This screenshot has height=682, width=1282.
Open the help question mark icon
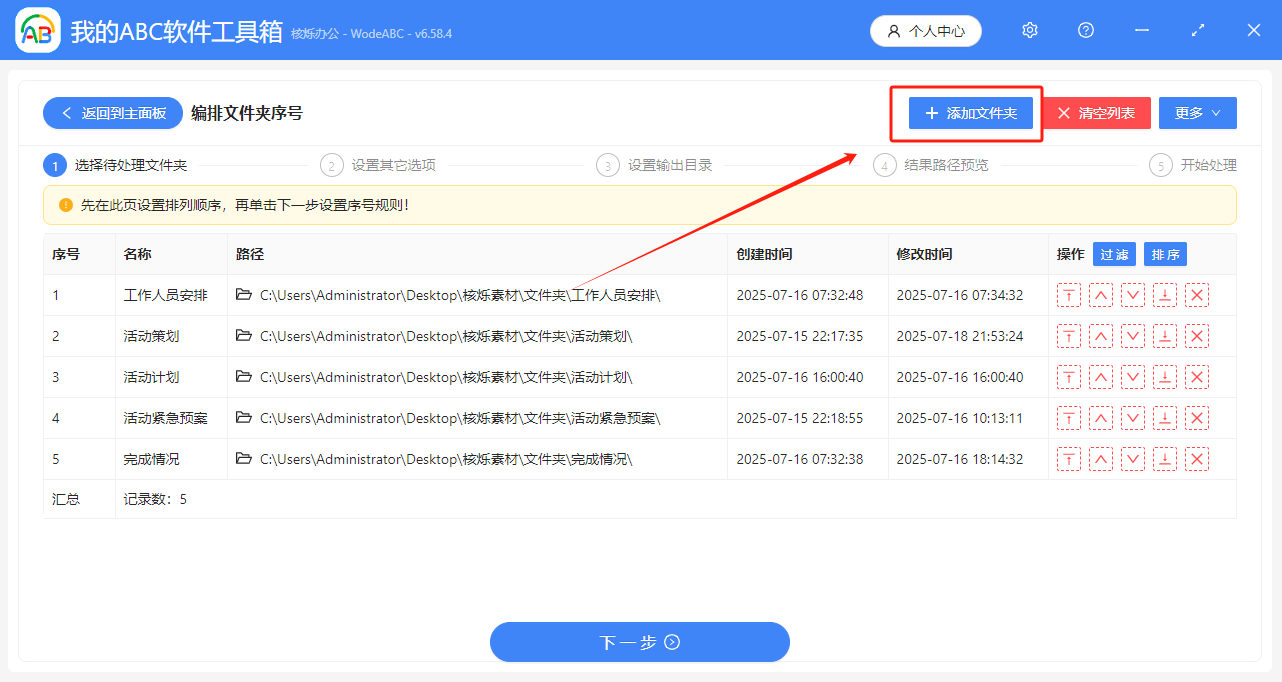point(1086,31)
